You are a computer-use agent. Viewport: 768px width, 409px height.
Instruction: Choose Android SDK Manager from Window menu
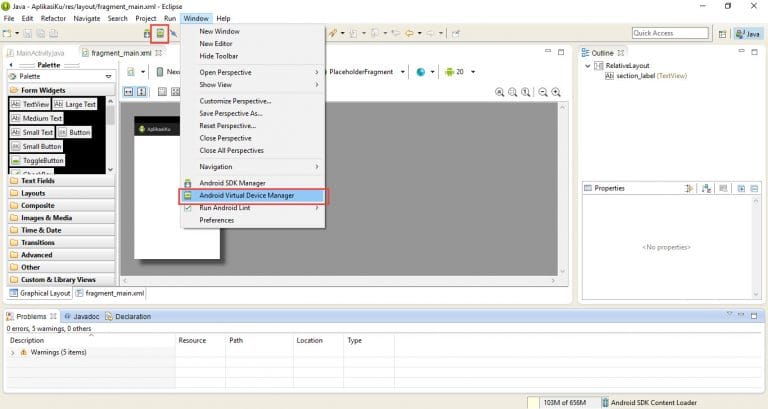coord(253,183)
